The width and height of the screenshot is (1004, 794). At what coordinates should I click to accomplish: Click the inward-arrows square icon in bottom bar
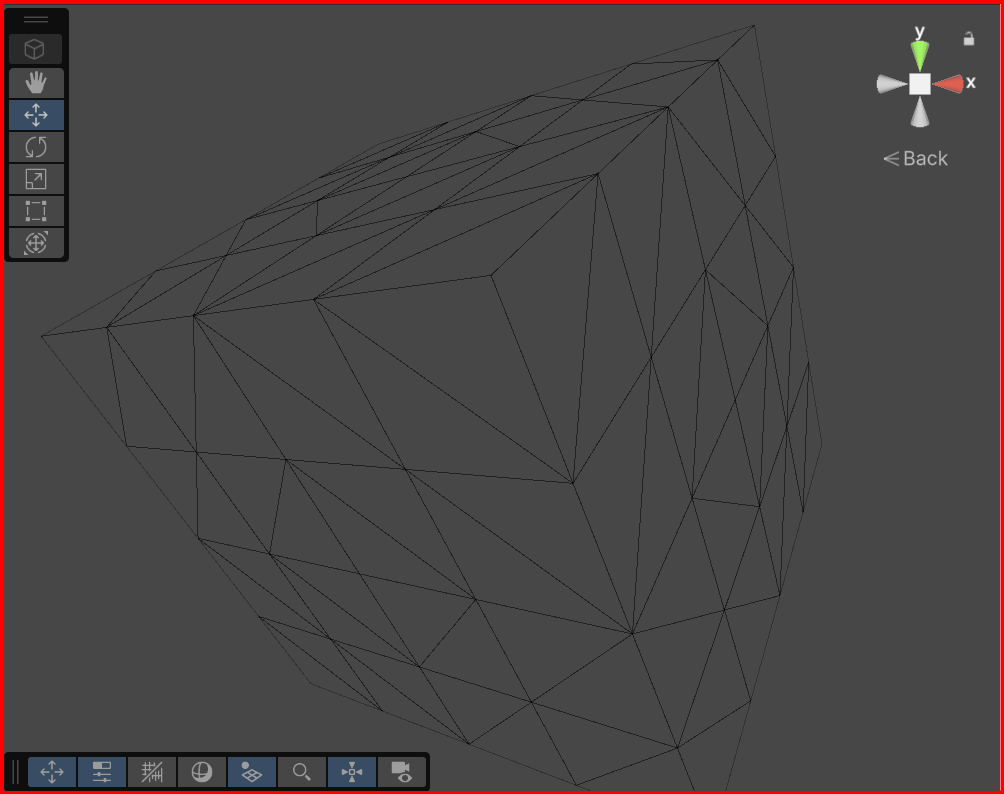coord(352,772)
